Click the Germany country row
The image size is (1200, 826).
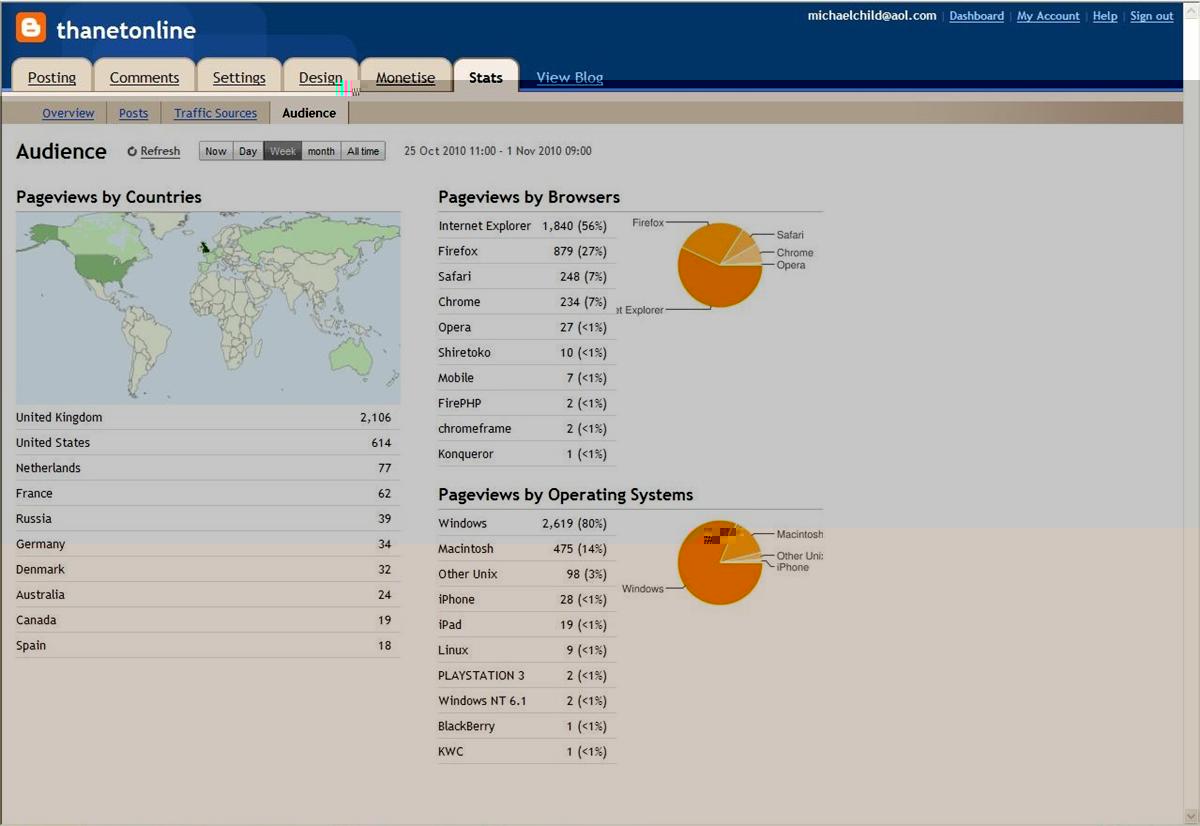coord(208,544)
